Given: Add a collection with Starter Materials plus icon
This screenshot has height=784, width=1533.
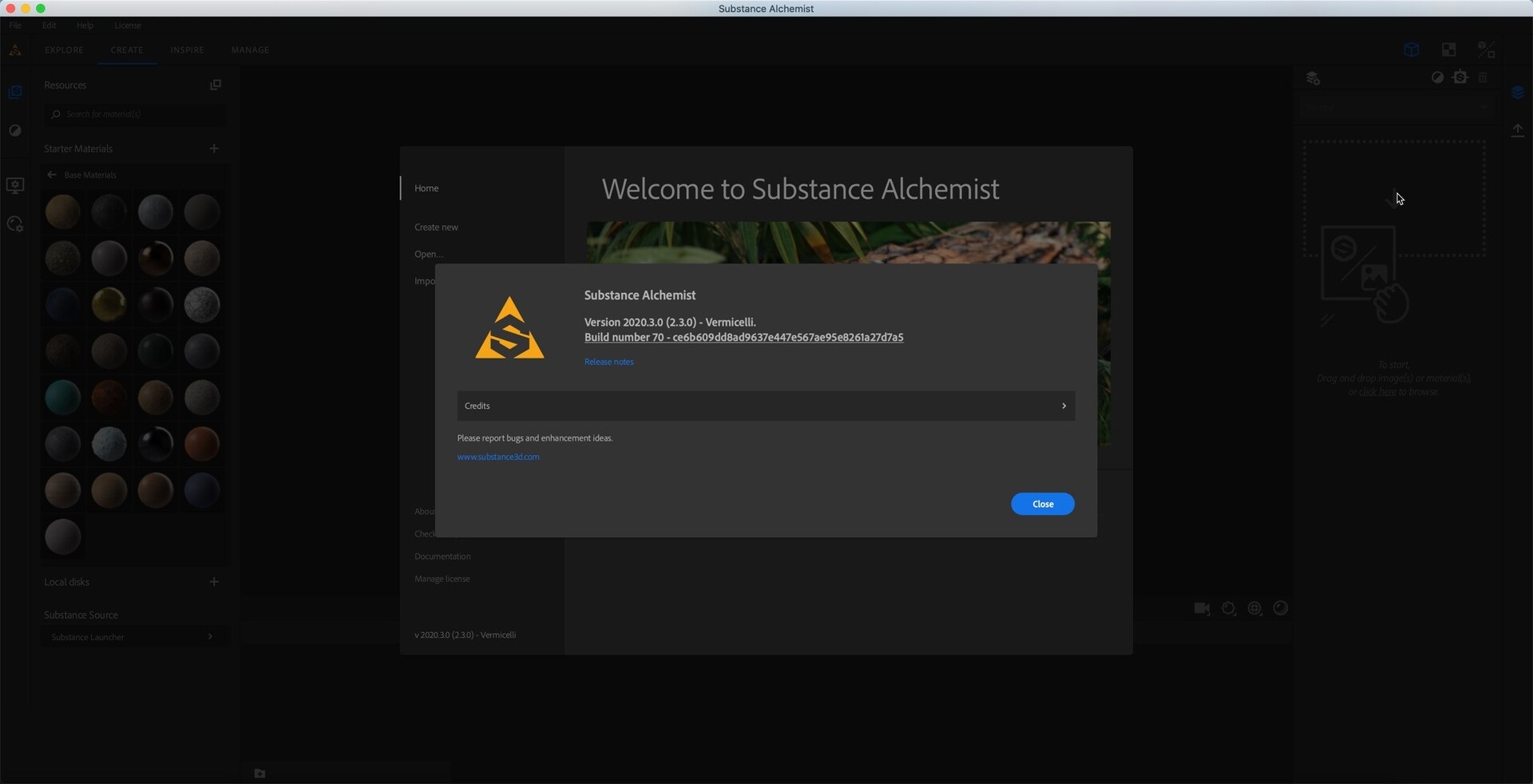Looking at the screenshot, I should pyautogui.click(x=213, y=148).
